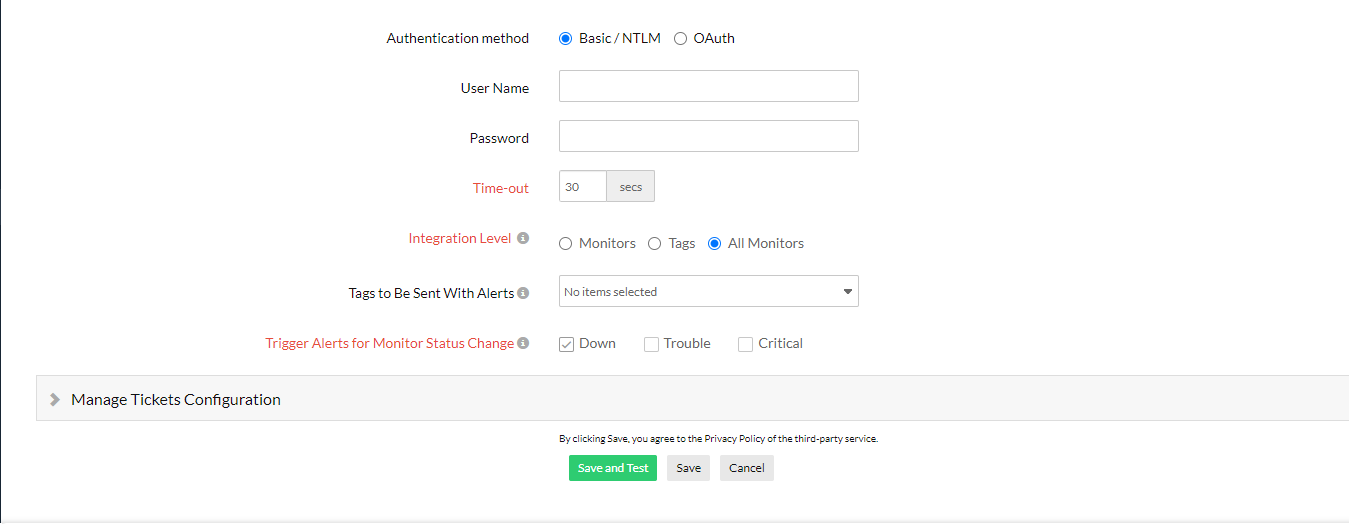Click the Save and Test button
The width and height of the screenshot is (1349, 524).
pos(613,468)
